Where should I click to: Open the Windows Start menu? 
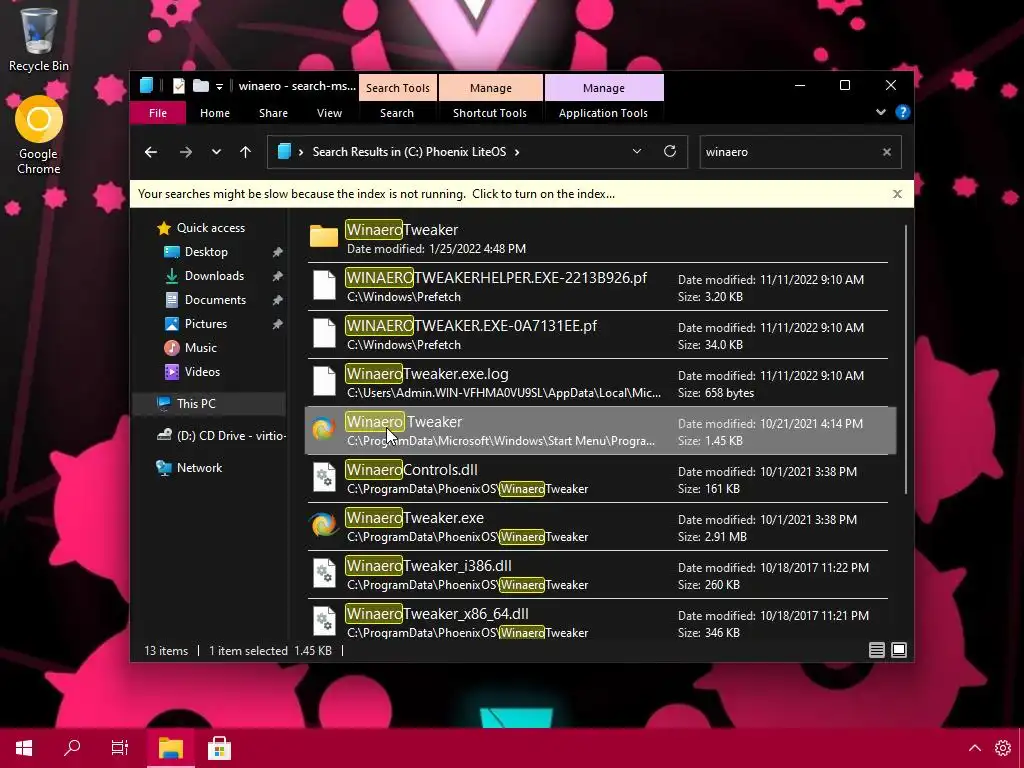tap(24, 748)
